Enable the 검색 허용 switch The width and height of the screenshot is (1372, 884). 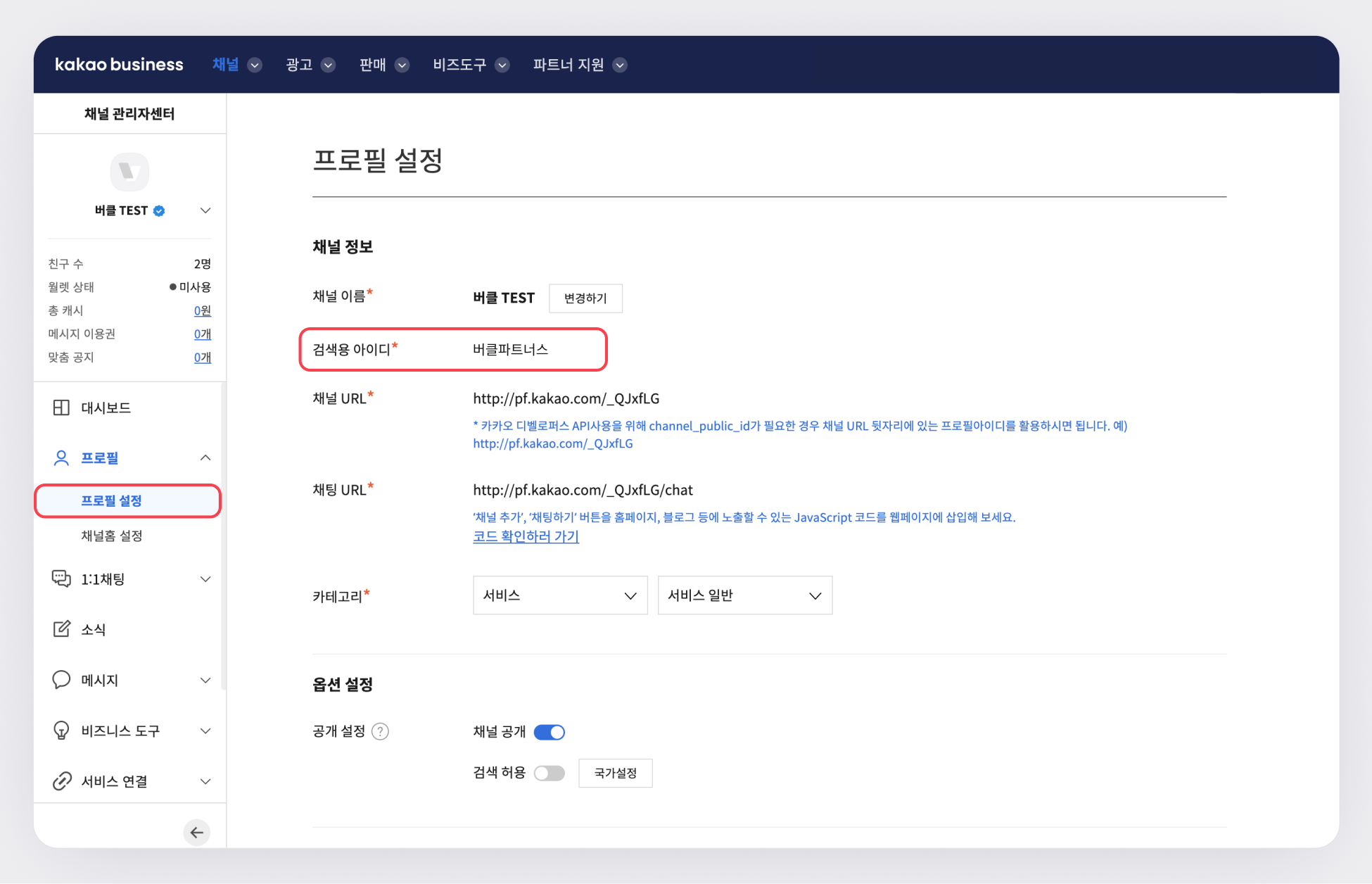coord(550,773)
